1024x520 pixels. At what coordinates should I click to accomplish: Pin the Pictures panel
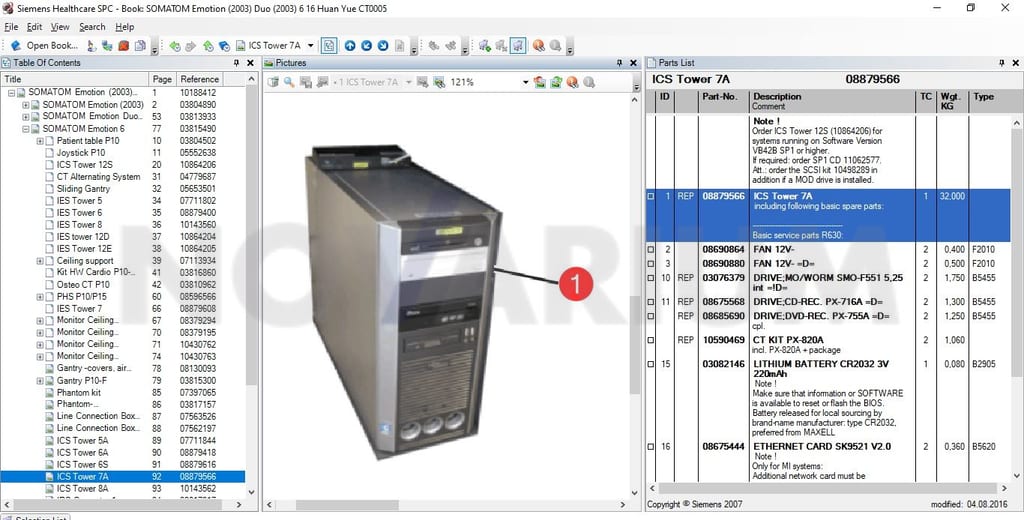[x=619, y=63]
